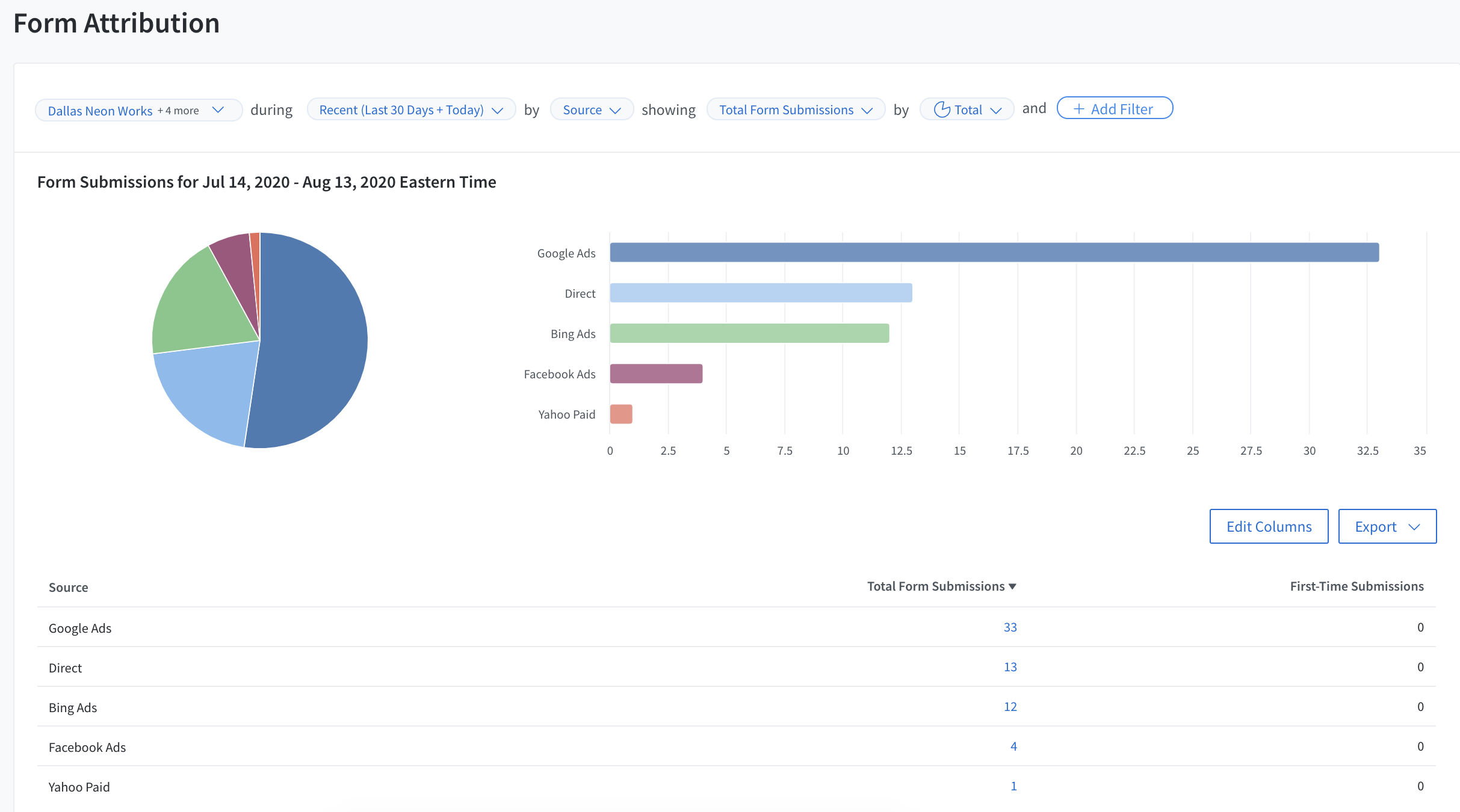The height and width of the screenshot is (812, 1460).
Task: Click the plus icon in Add Filter
Action: pyautogui.click(x=1079, y=109)
